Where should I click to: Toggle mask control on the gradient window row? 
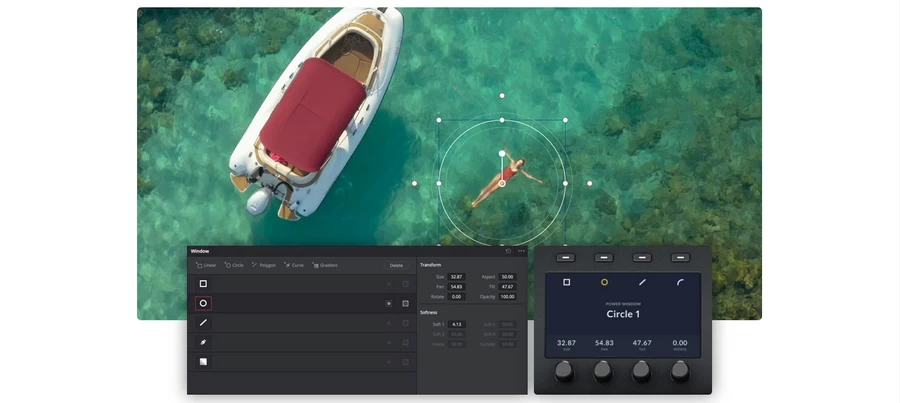pyautogui.click(x=405, y=362)
